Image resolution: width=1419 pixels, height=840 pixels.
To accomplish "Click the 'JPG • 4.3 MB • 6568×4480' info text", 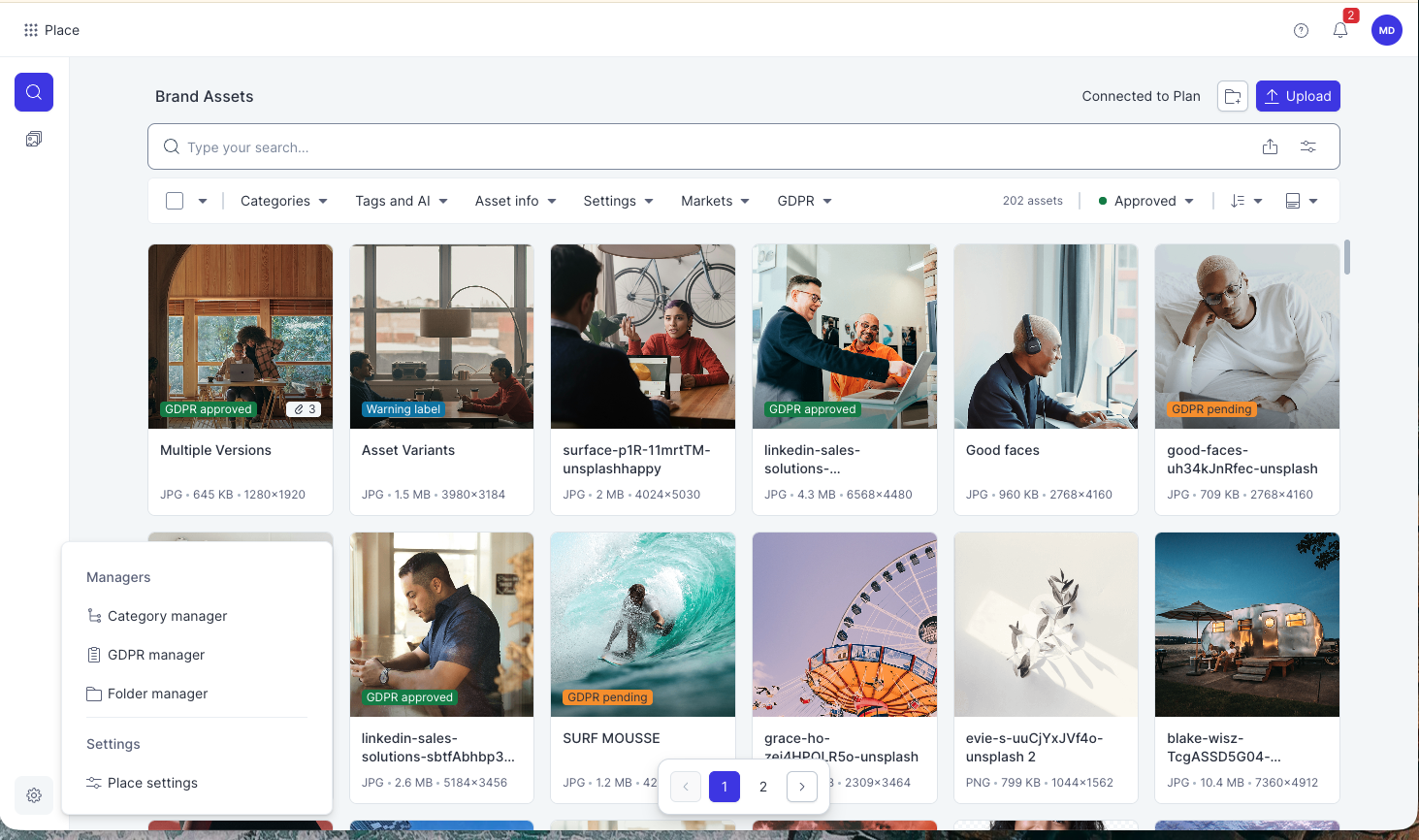I will click(x=838, y=495).
